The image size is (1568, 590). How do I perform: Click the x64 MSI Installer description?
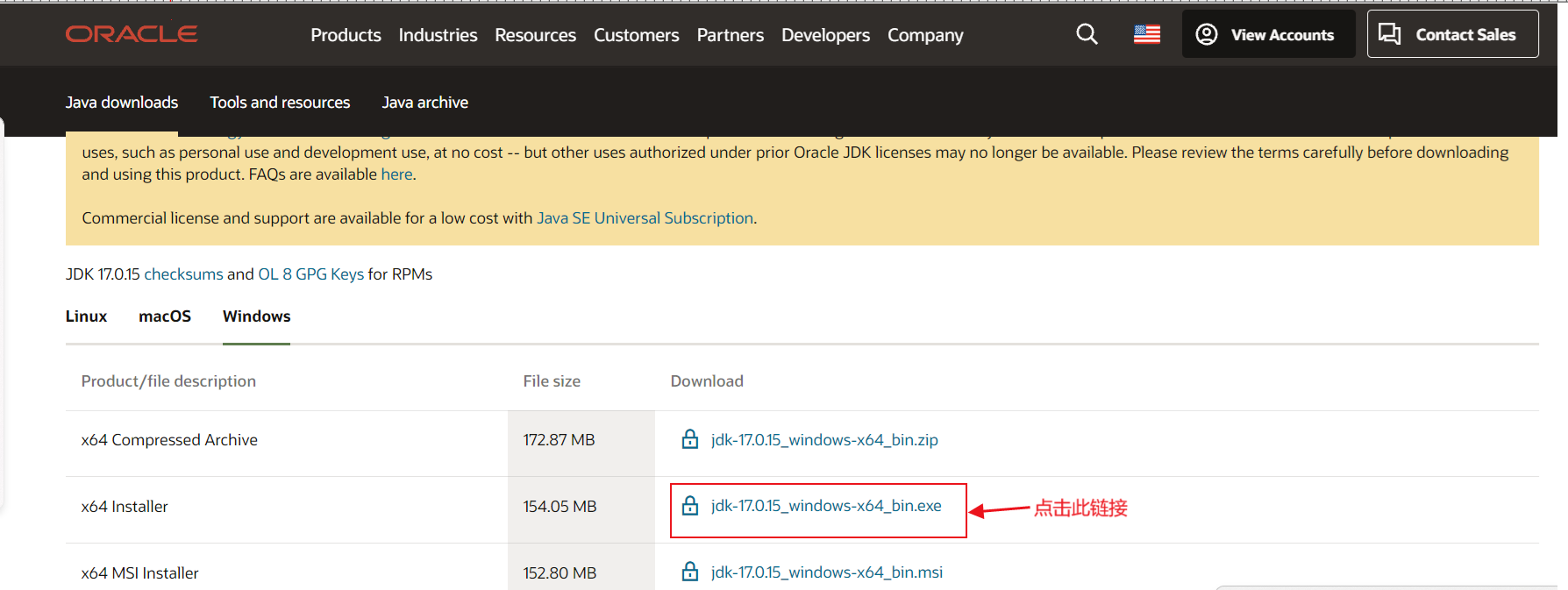[x=140, y=573]
